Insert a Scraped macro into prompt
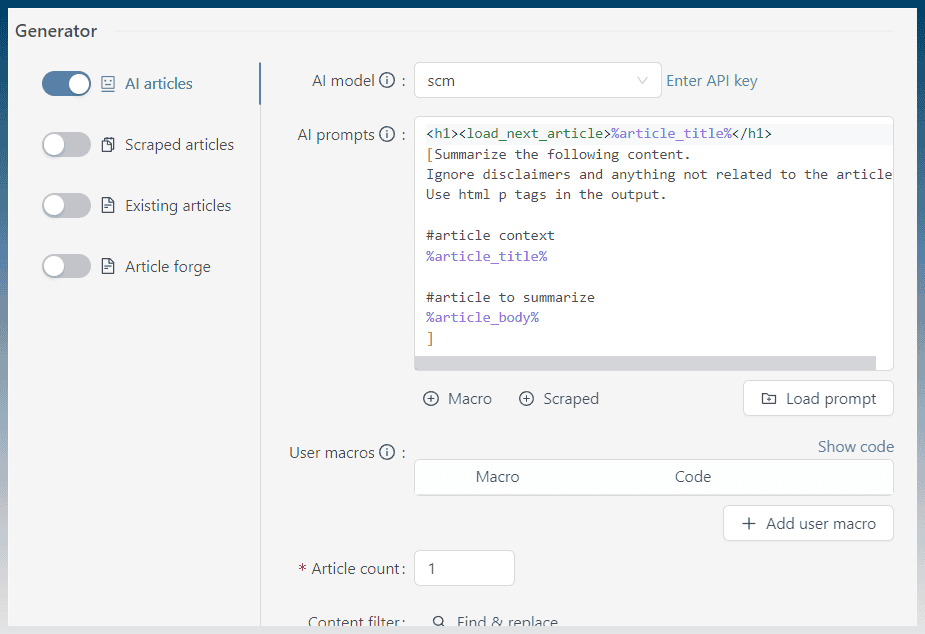The height and width of the screenshot is (634, 925). pos(559,399)
